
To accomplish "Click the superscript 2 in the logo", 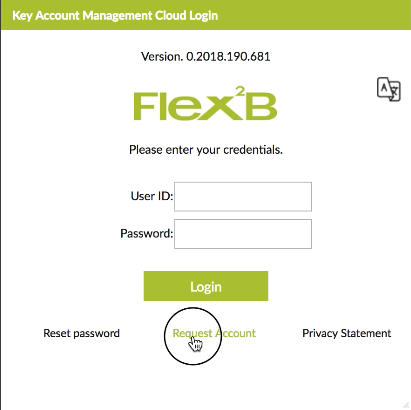I will (239, 92).
